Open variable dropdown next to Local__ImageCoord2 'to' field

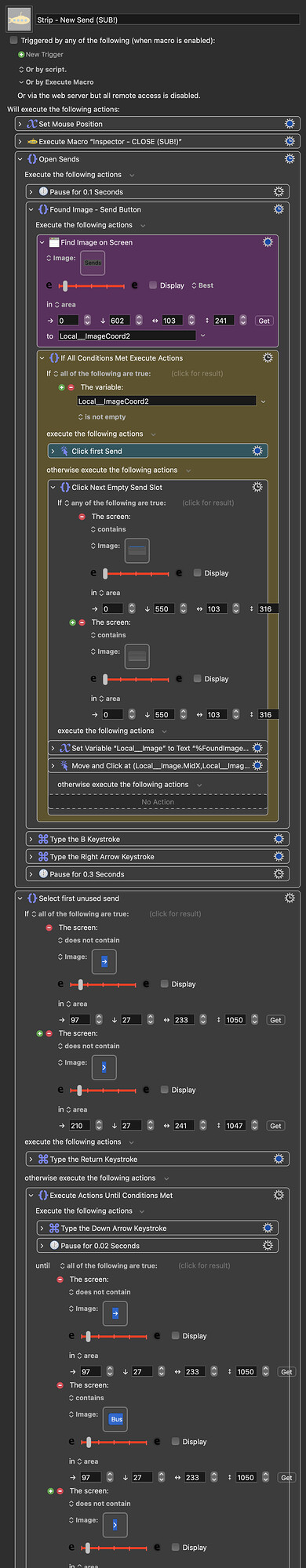[x=202, y=336]
